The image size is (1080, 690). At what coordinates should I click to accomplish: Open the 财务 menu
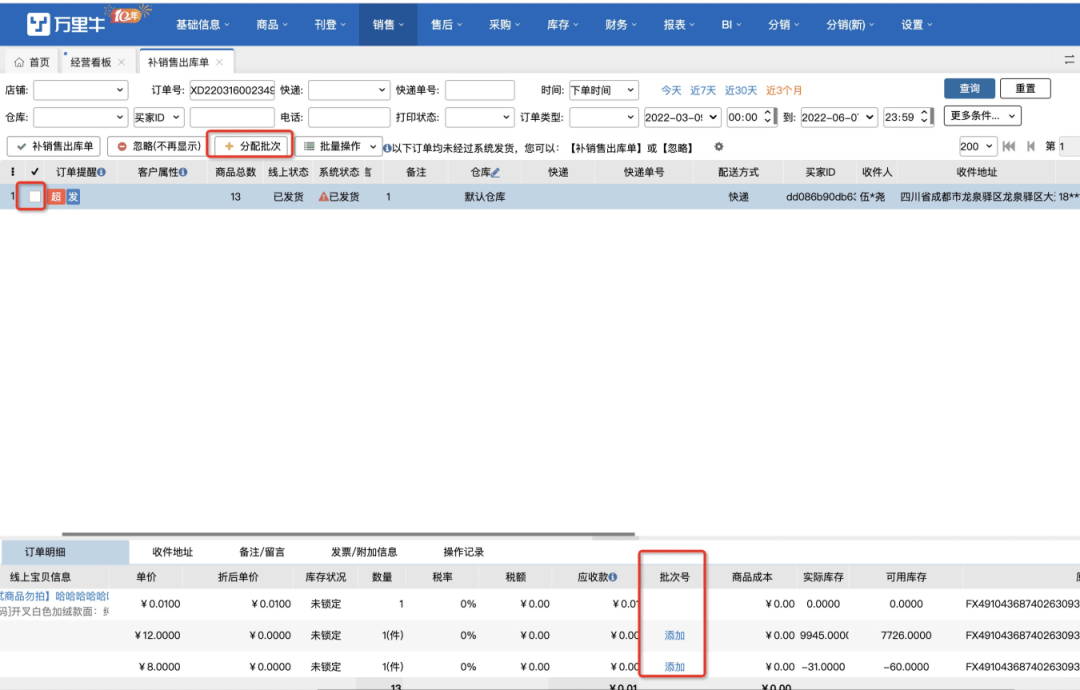pyautogui.click(x=621, y=25)
